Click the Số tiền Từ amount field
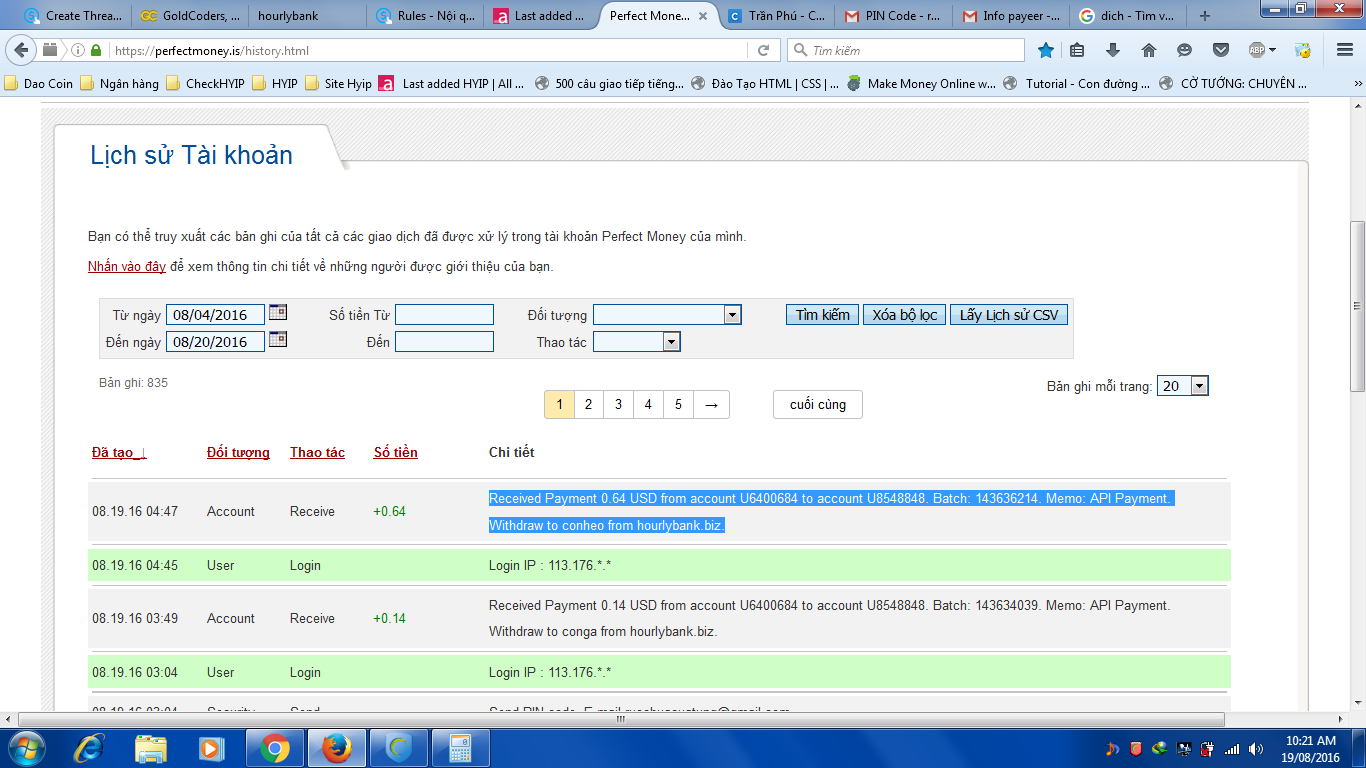The image size is (1366, 768). pos(444,315)
